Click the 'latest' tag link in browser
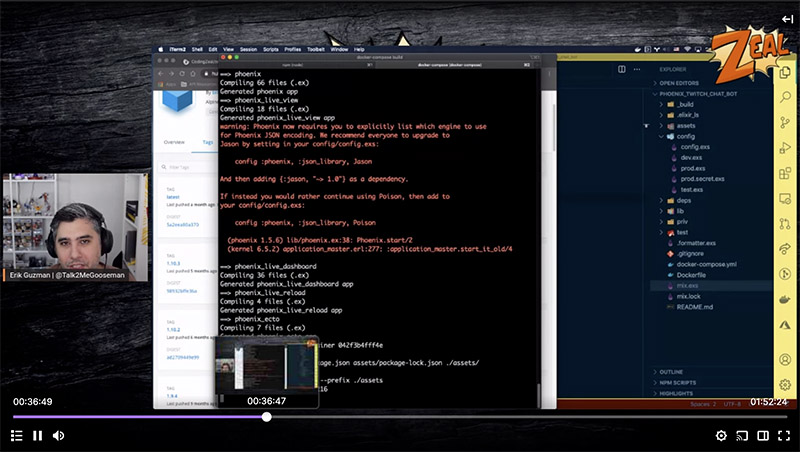 [x=173, y=197]
